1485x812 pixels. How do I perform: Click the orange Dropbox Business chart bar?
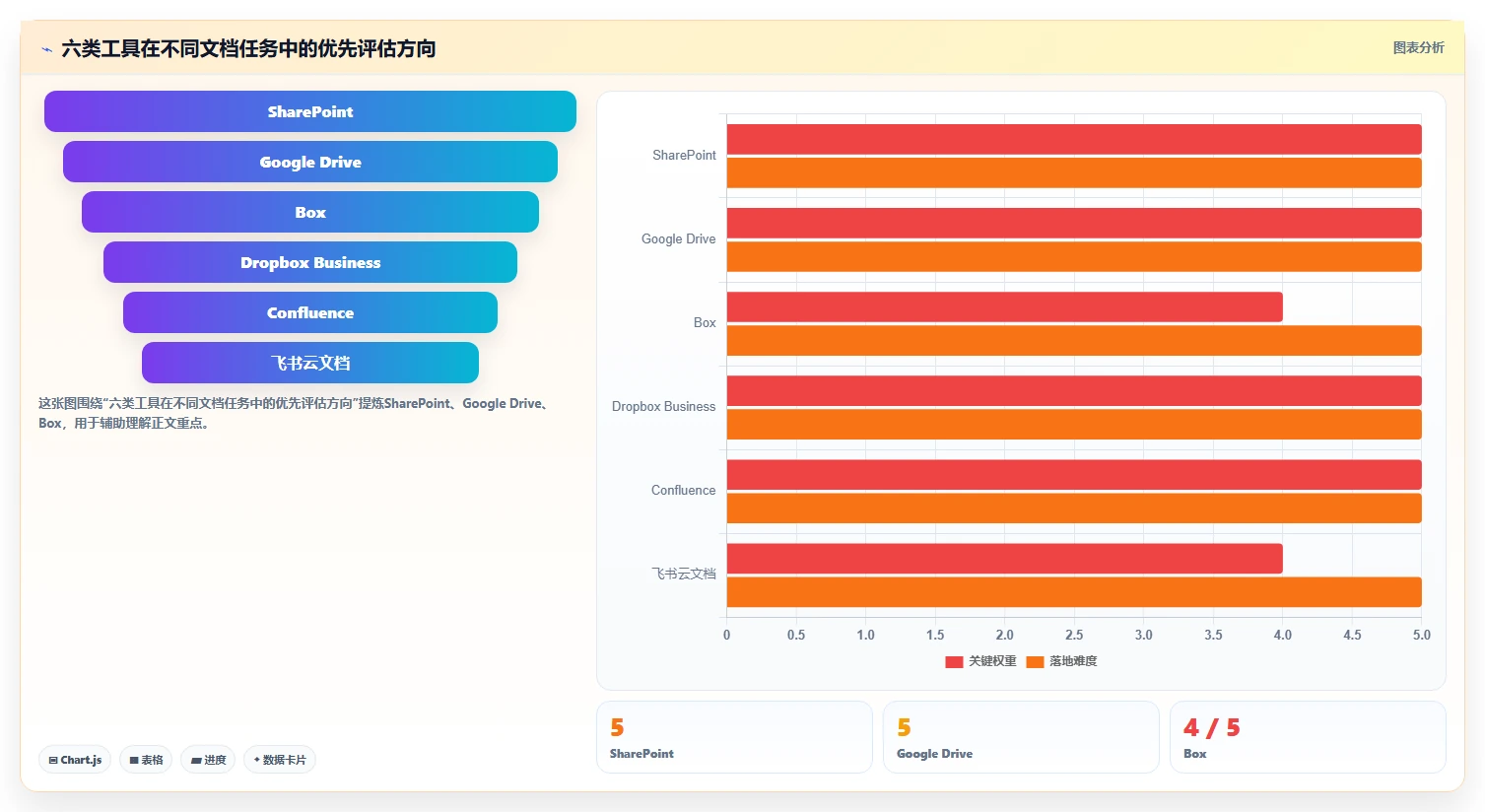coord(1074,424)
